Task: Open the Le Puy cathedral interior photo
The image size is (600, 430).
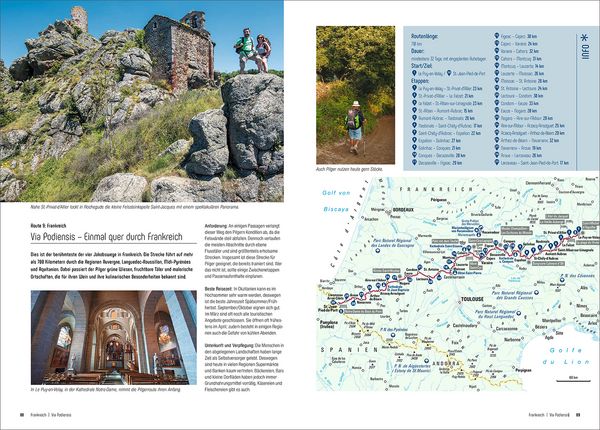Action: pyautogui.click(x=114, y=337)
